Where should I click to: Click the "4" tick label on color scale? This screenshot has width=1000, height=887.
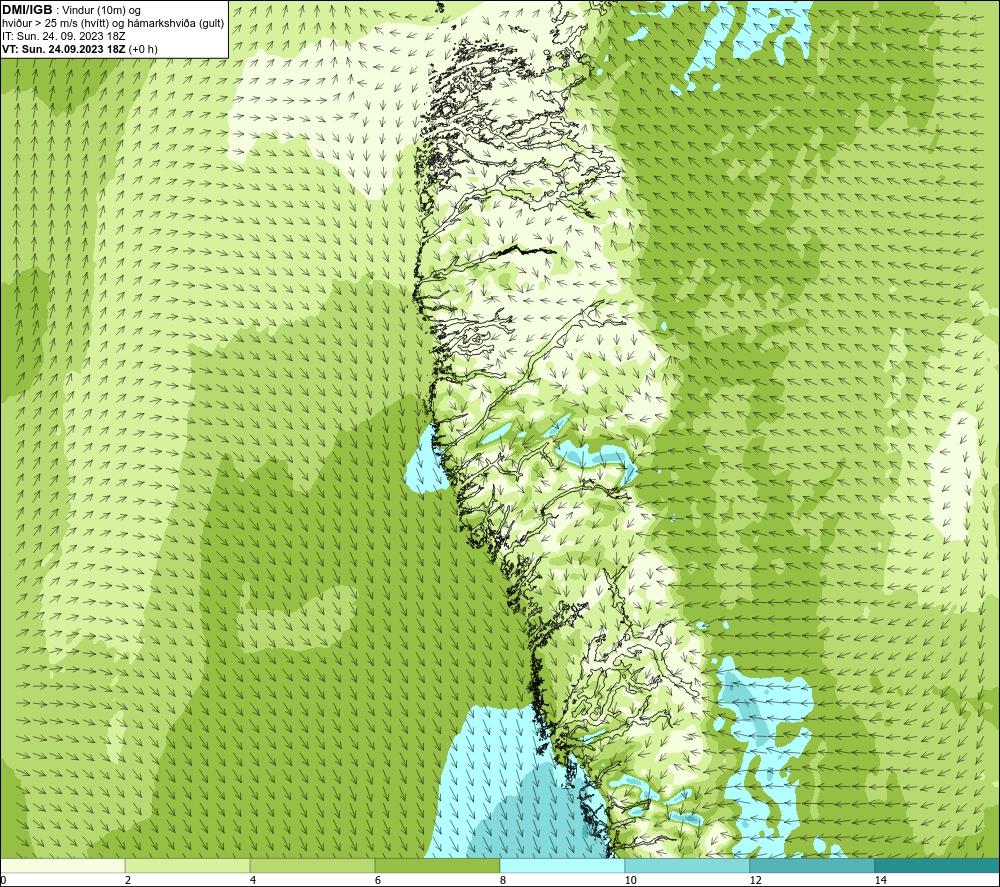253,880
